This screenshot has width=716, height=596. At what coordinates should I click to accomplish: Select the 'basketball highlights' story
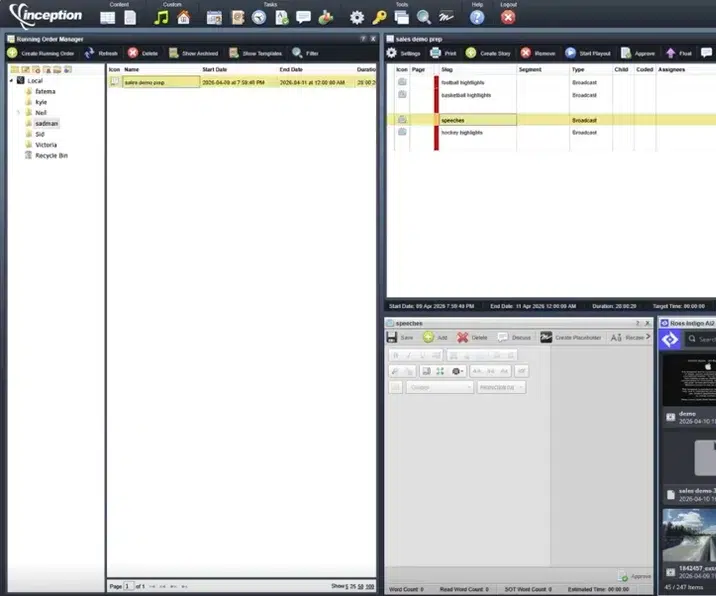coord(466,95)
